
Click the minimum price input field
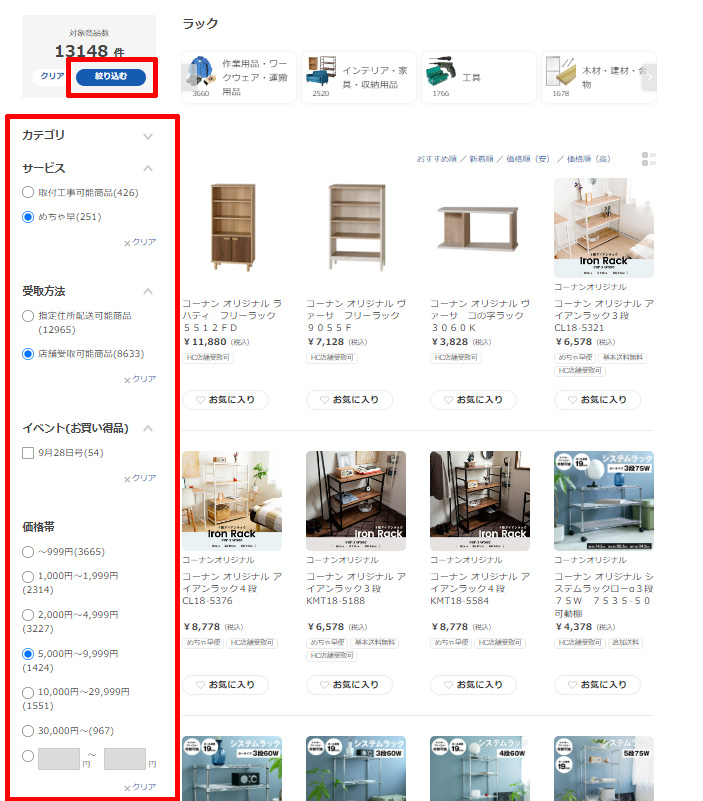59,759
